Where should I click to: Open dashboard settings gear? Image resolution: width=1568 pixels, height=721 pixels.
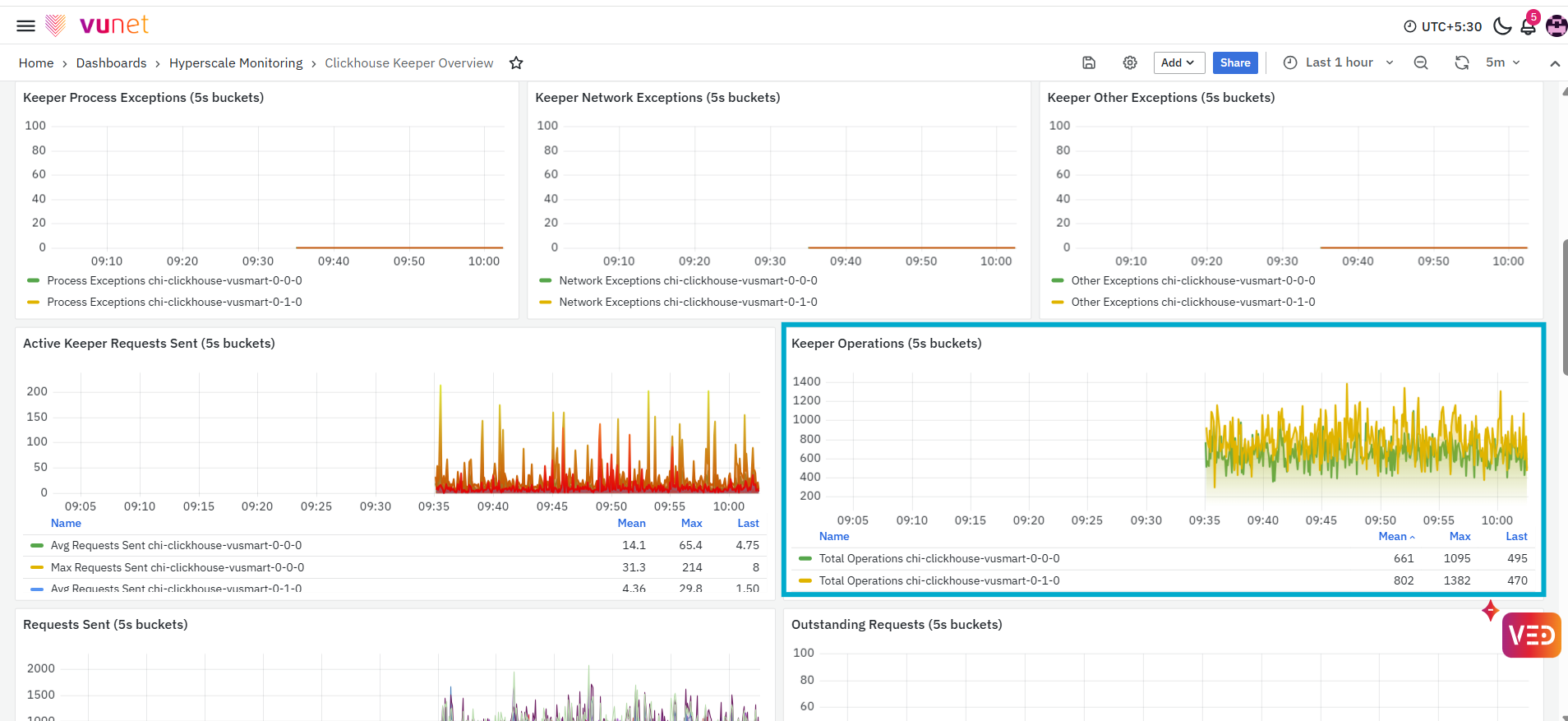click(x=1130, y=63)
